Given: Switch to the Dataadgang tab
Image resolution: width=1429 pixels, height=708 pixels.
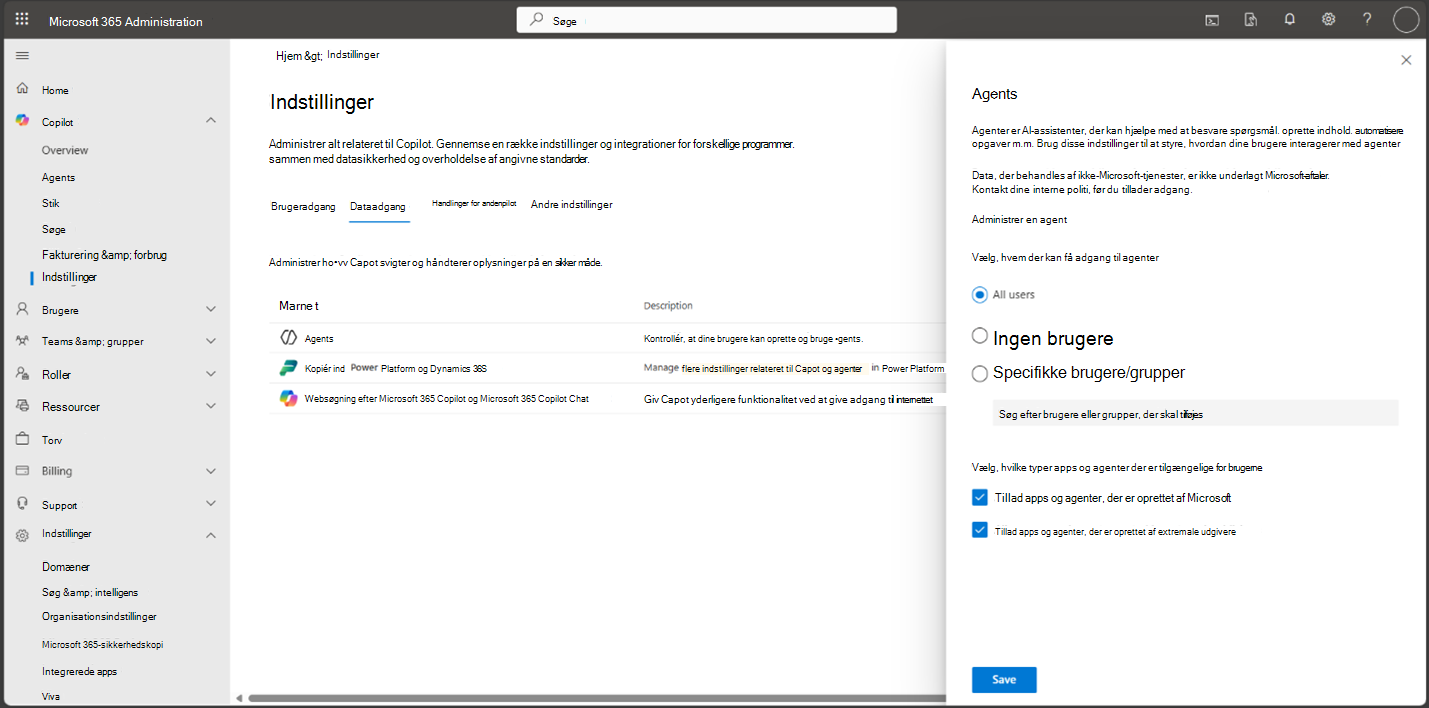Looking at the screenshot, I should [378, 207].
